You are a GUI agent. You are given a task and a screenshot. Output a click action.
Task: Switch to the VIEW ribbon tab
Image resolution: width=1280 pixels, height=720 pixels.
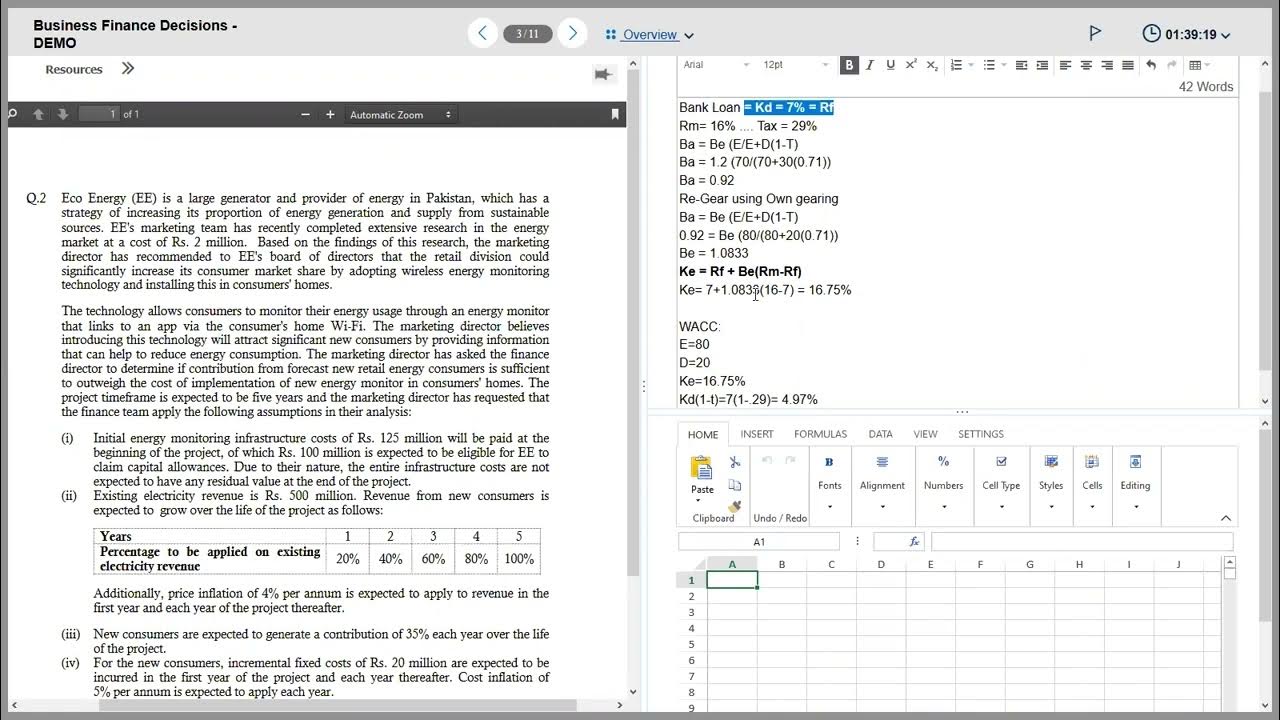(925, 434)
